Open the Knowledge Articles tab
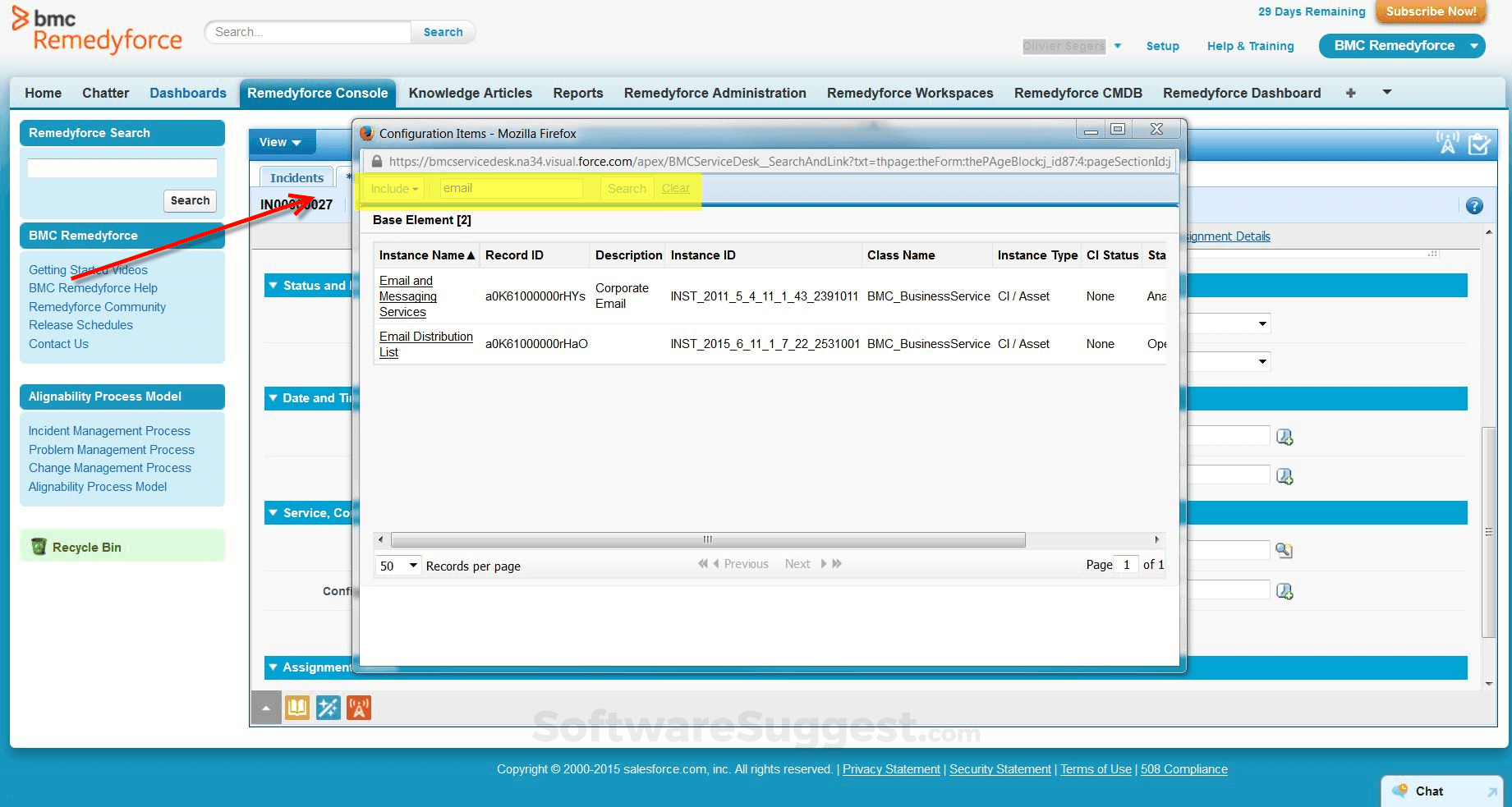The width and height of the screenshot is (1512, 807). click(471, 93)
